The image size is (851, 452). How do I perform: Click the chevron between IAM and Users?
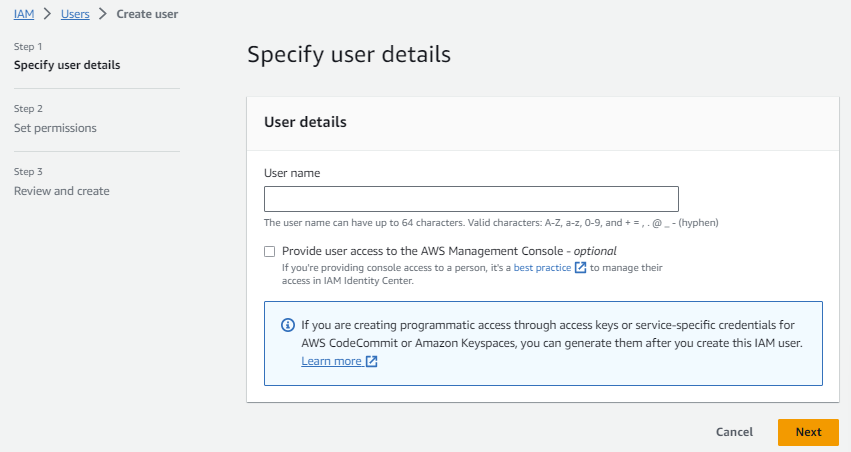pyautogui.click(x=46, y=14)
